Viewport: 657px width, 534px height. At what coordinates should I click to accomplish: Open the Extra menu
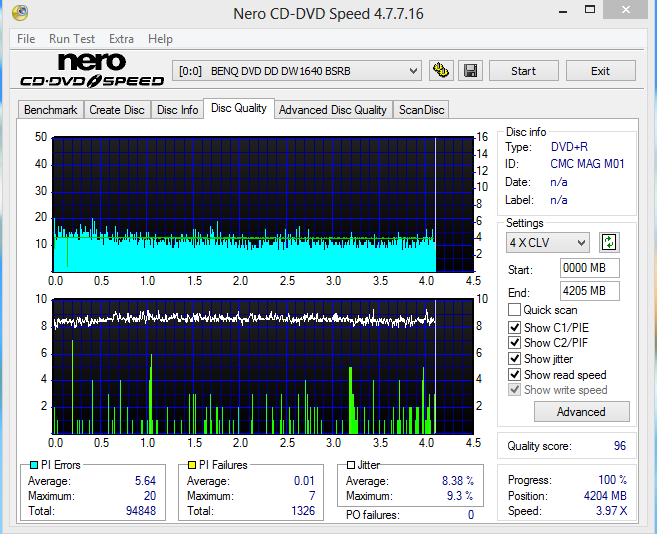click(121, 39)
